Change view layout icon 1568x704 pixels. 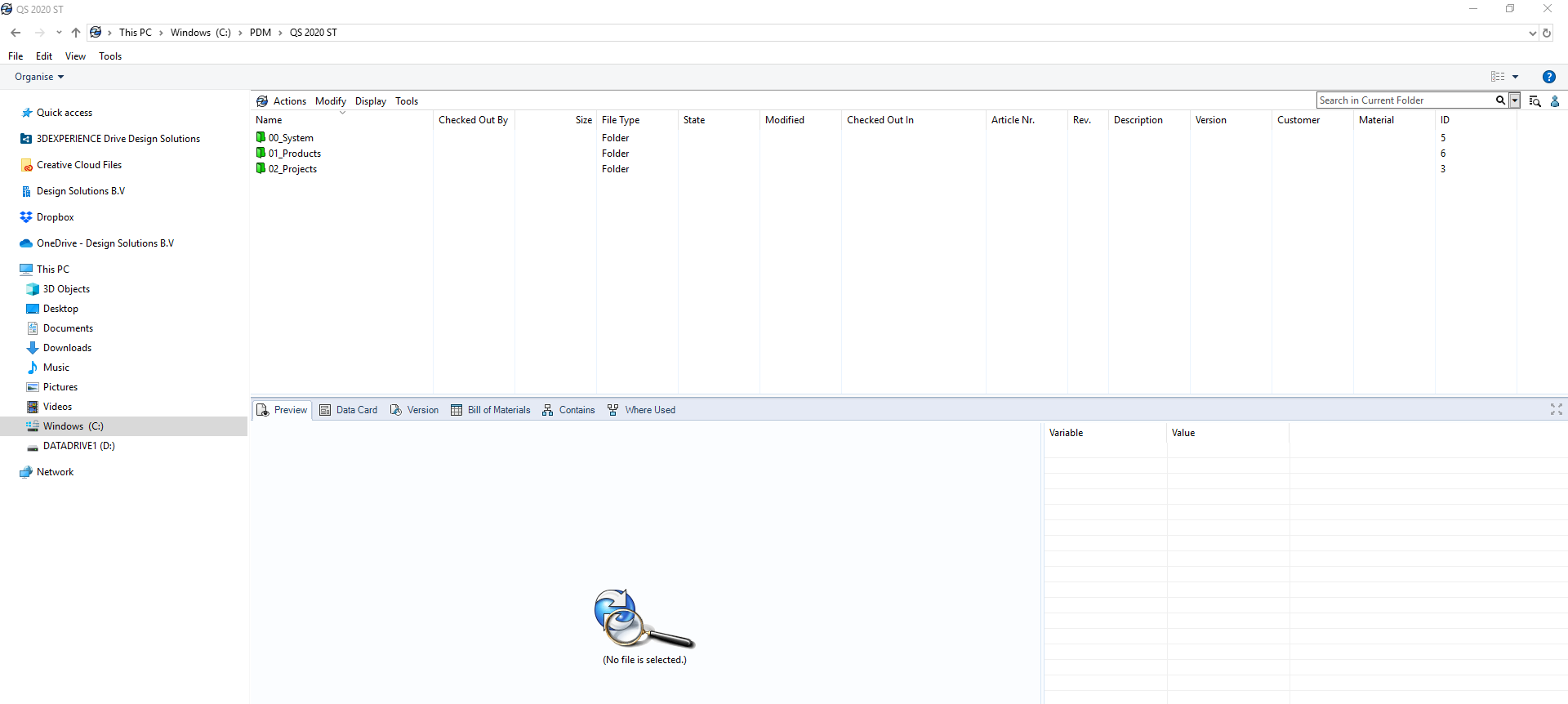(x=1498, y=77)
